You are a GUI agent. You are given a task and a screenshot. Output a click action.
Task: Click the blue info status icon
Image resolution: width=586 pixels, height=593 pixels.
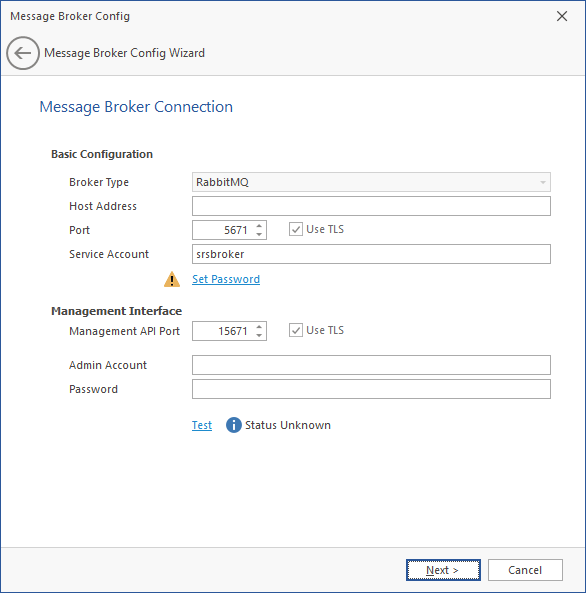pos(233,425)
